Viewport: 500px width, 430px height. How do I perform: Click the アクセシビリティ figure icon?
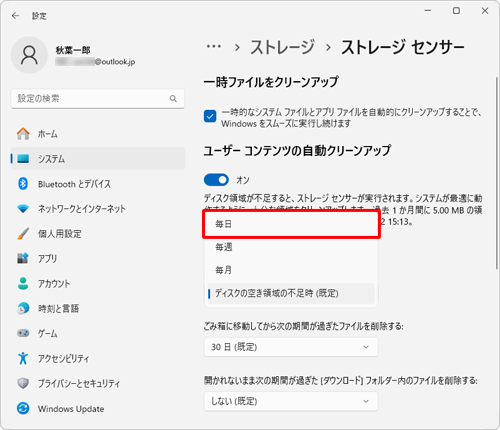(23, 358)
